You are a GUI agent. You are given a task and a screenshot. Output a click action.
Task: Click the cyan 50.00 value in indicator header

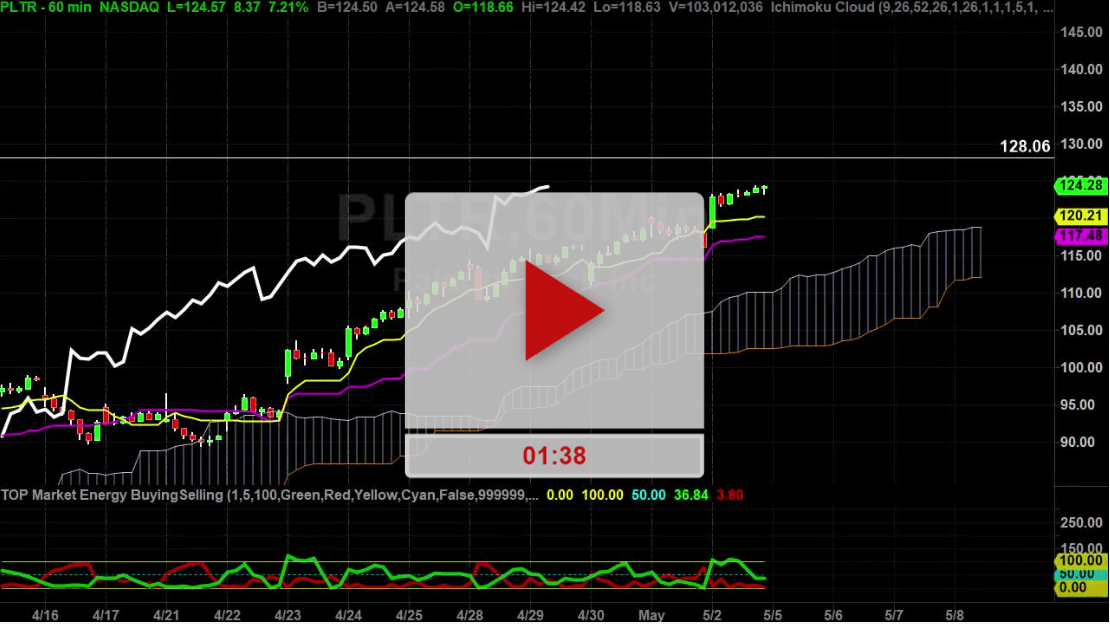(x=648, y=495)
